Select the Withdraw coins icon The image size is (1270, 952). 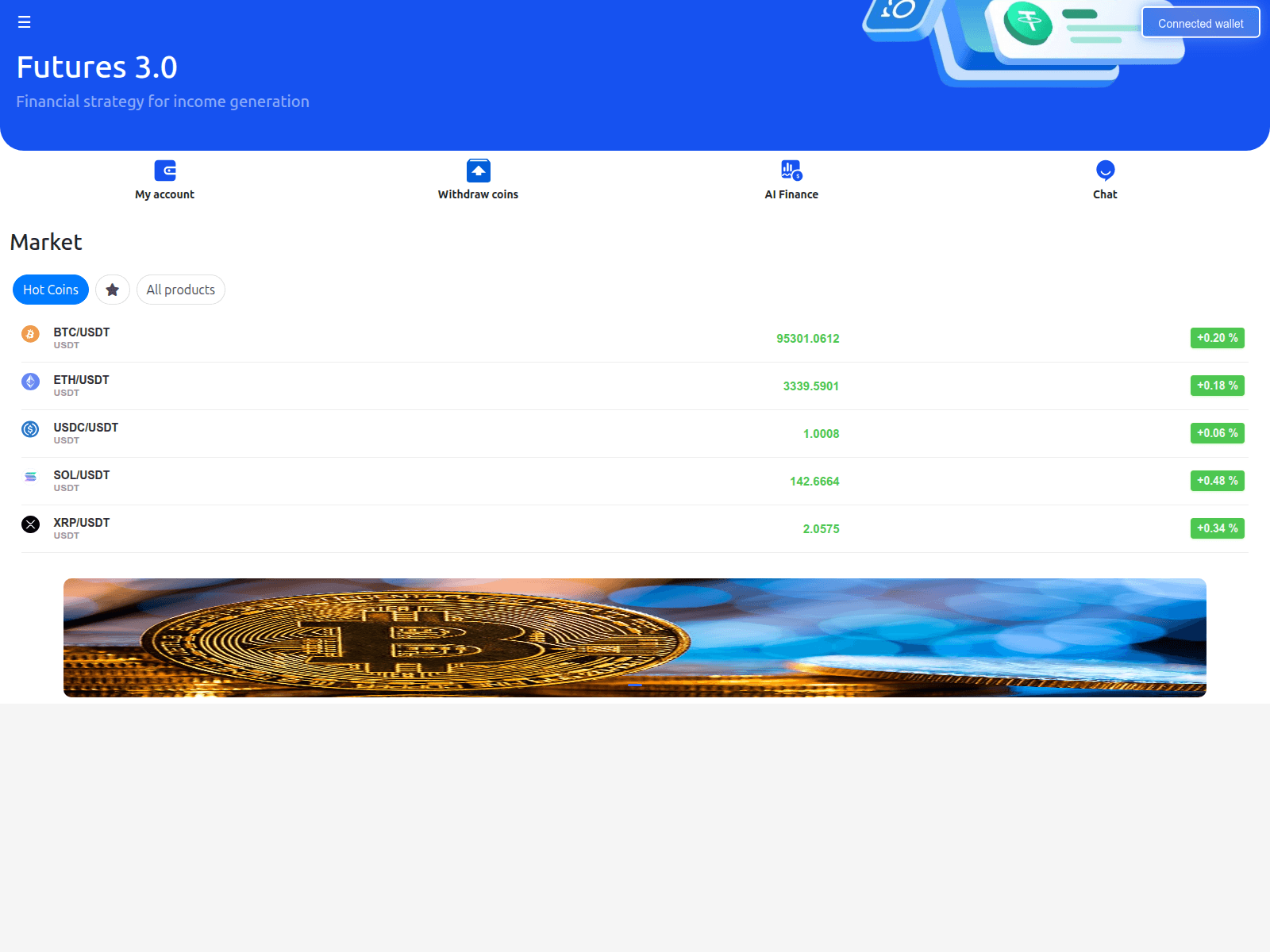pyautogui.click(x=478, y=170)
